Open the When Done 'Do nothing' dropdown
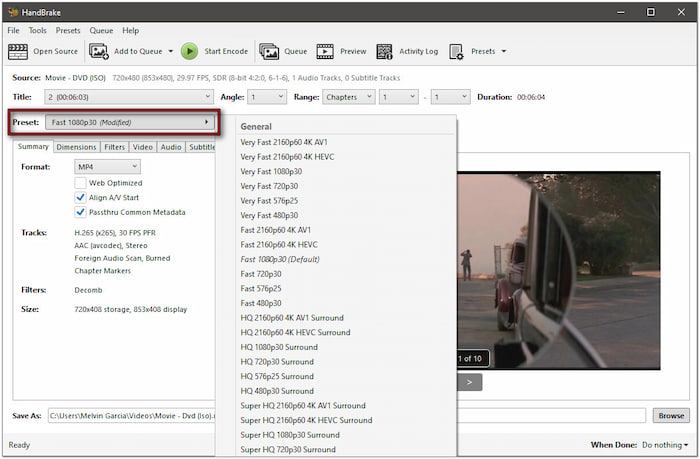The image size is (700, 459). point(665,445)
